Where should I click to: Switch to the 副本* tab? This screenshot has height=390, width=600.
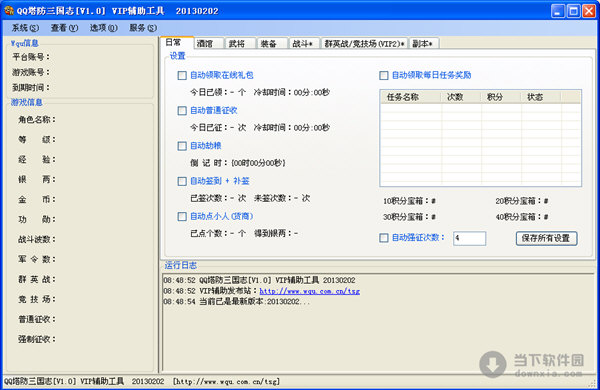pyautogui.click(x=424, y=44)
